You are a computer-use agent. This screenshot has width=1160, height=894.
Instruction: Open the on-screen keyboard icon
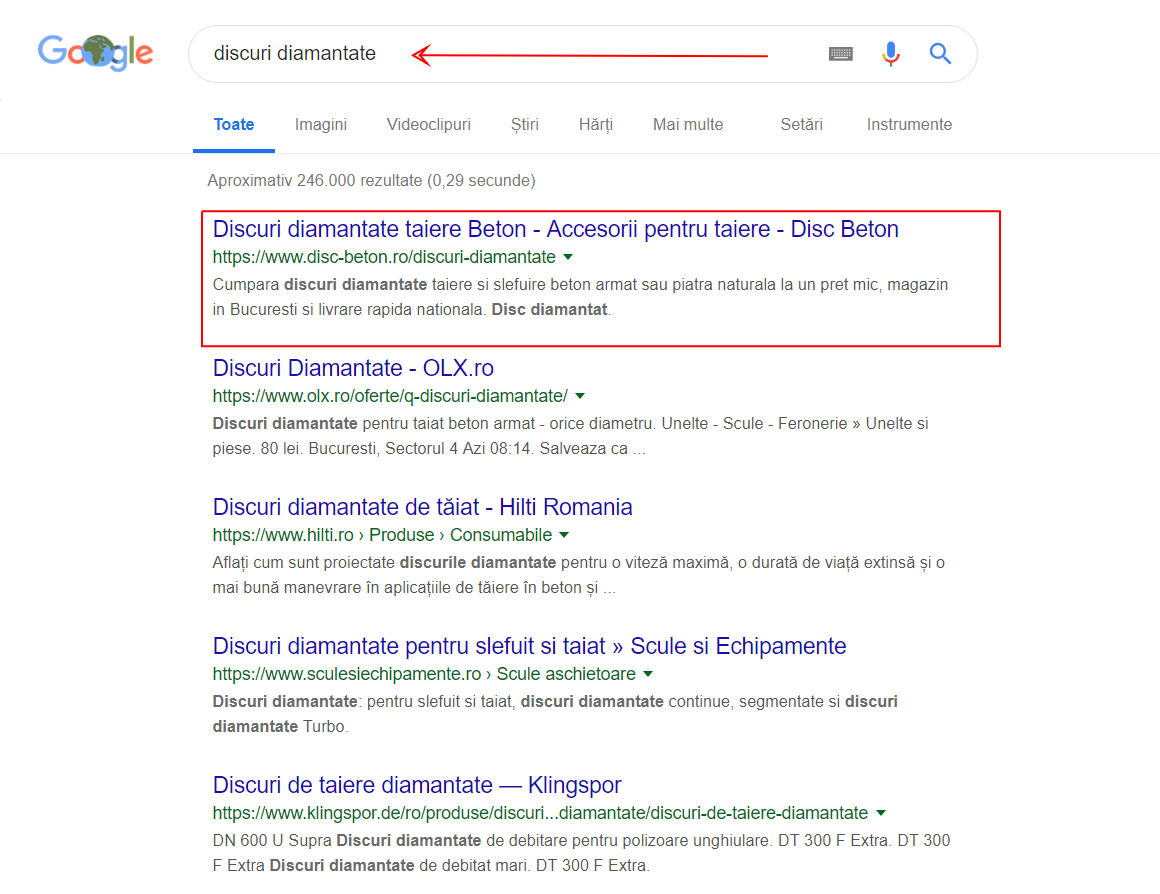(x=840, y=54)
